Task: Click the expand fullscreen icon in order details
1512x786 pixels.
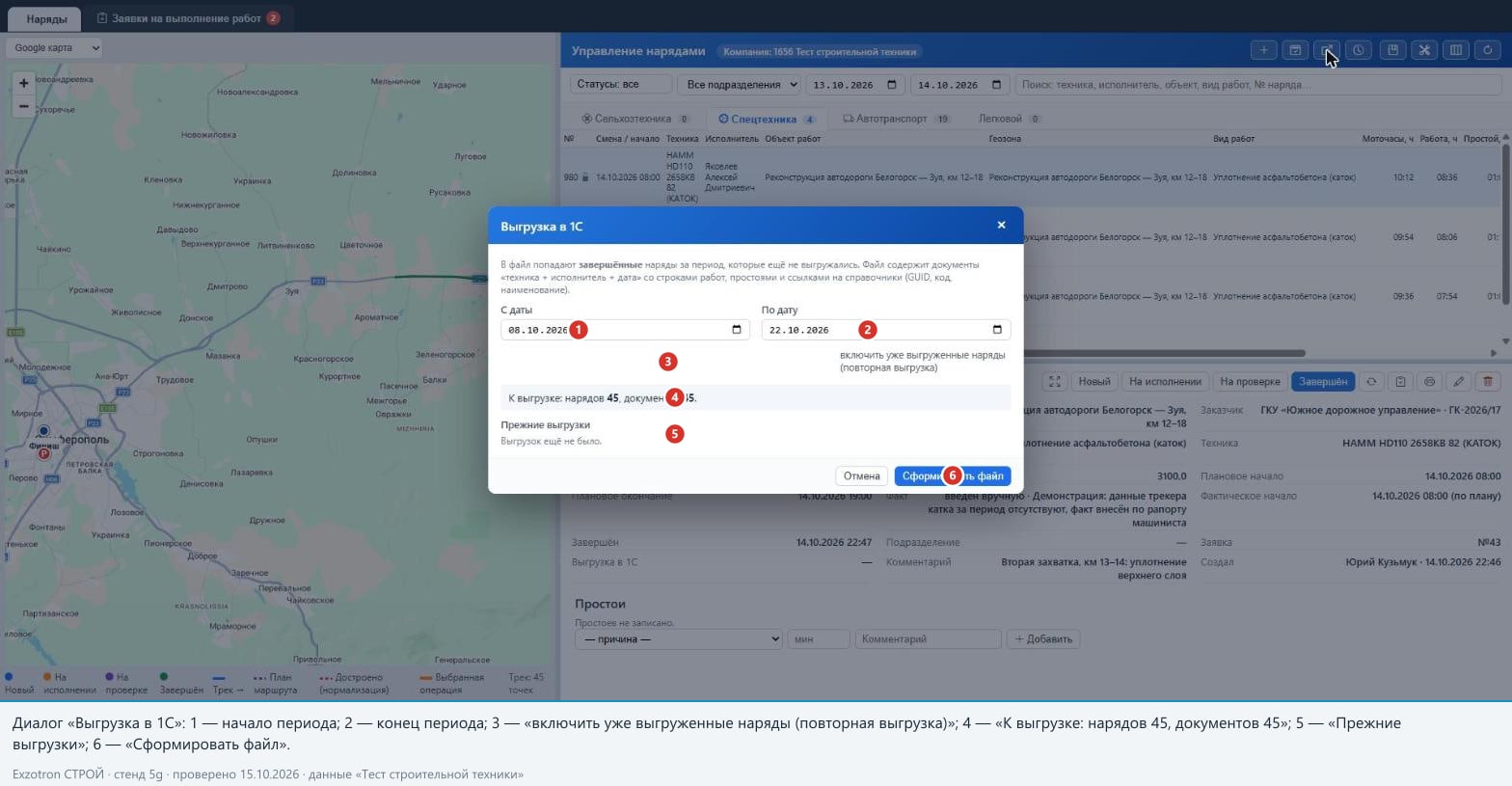Action: pos(1055,382)
